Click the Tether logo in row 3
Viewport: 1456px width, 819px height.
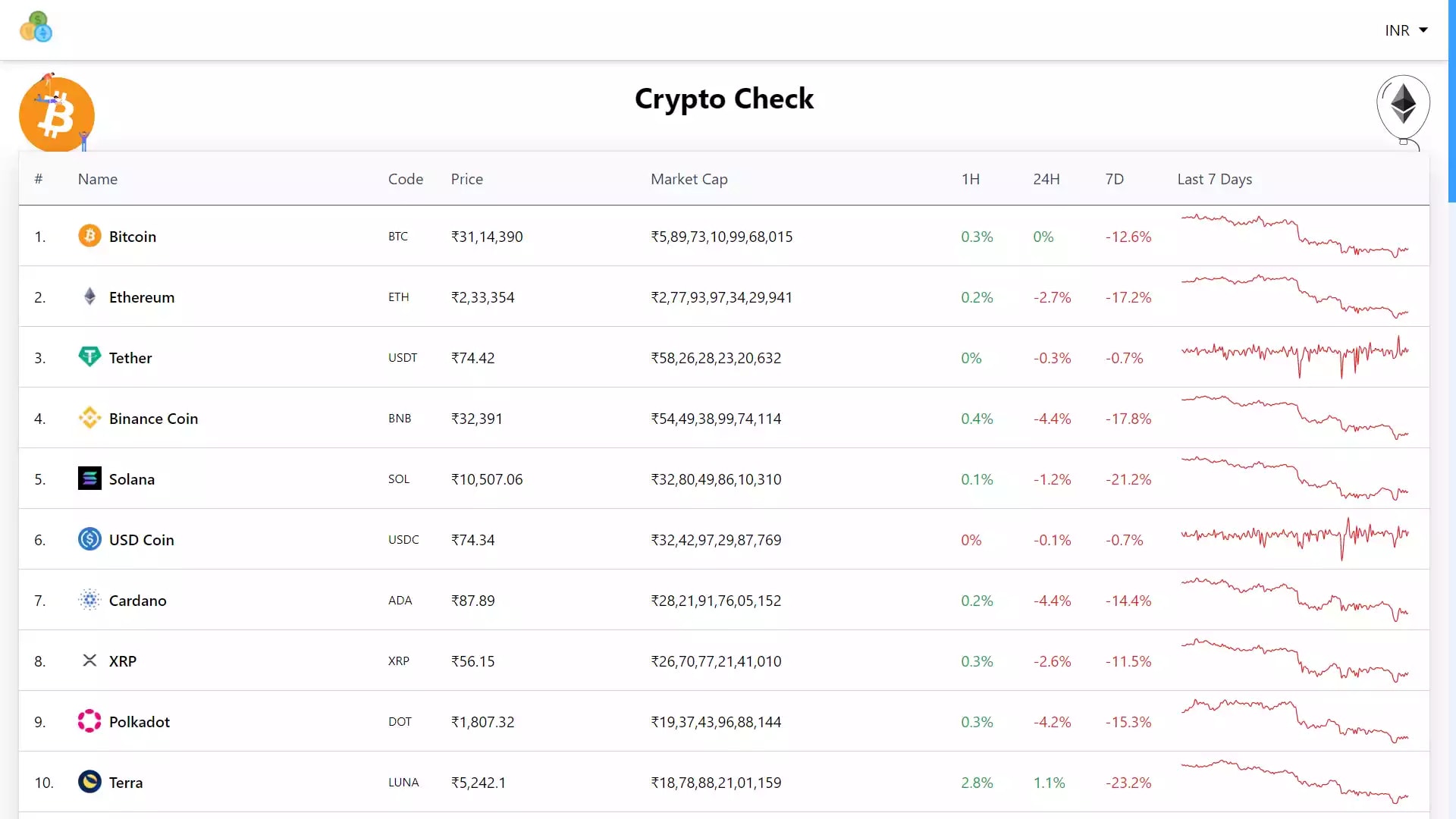(88, 357)
